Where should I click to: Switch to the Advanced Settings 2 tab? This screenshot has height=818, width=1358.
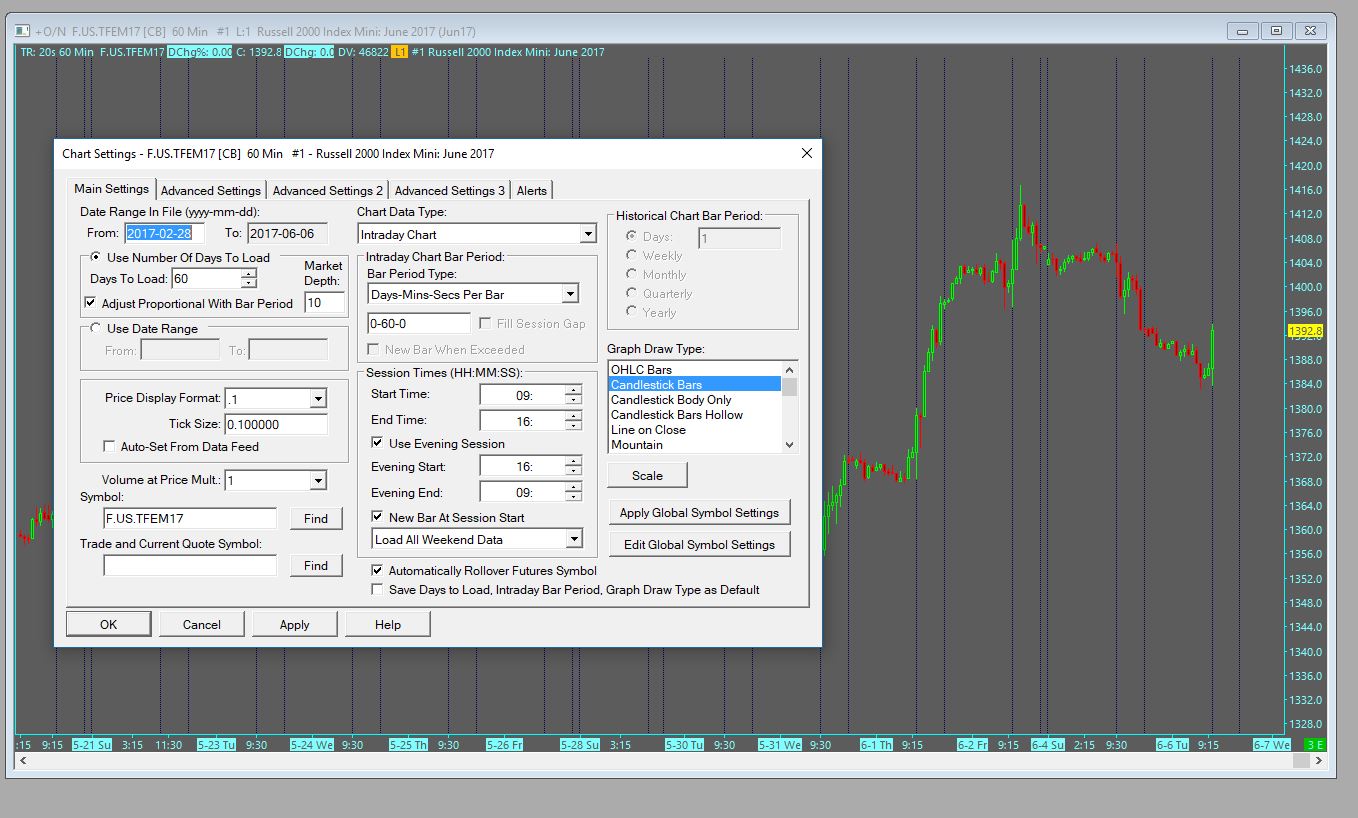click(327, 190)
